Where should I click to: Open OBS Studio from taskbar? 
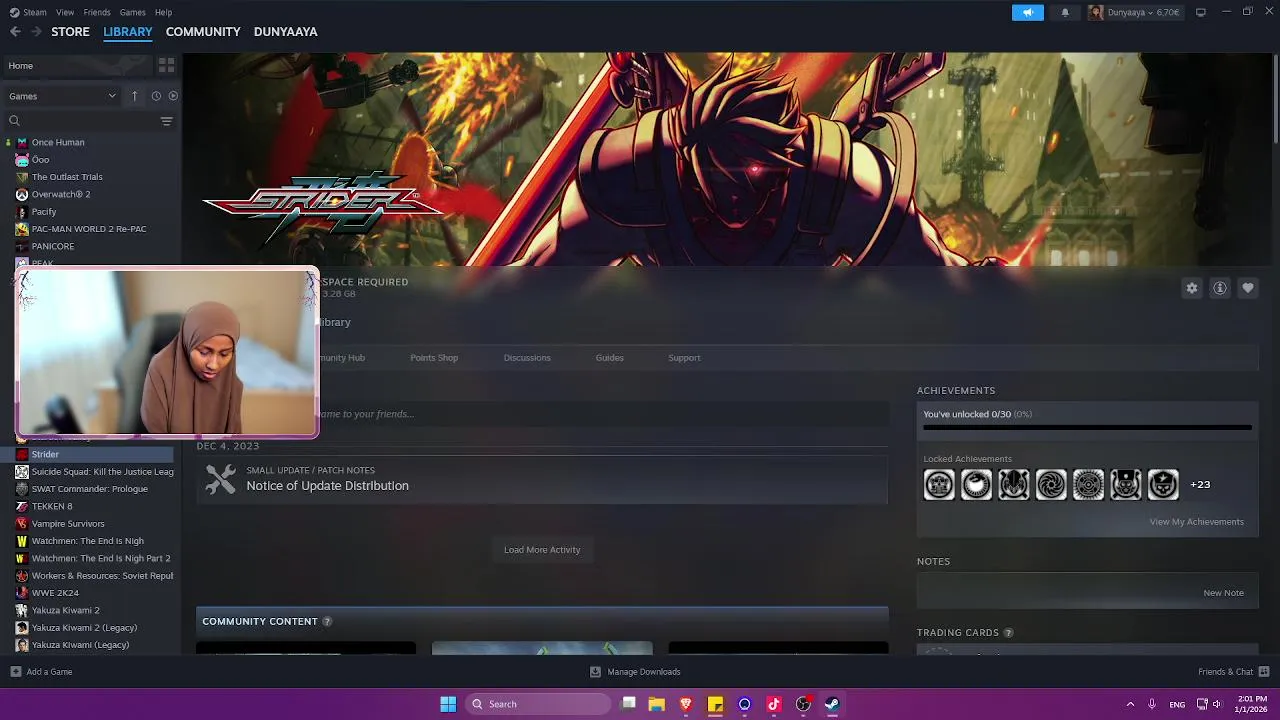pyautogui.click(x=803, y=704)
